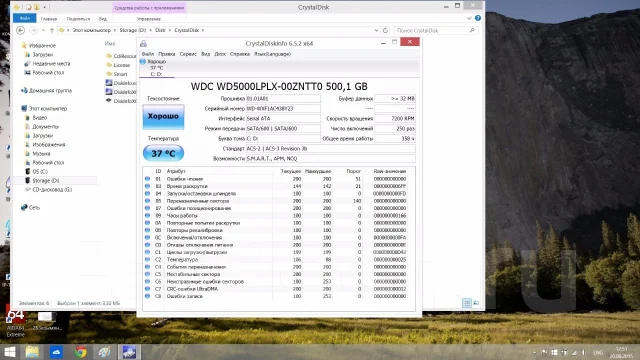Expand breadcrumb arrow after Distr
Screen dimensions: 640x360
tap(169, 30)
